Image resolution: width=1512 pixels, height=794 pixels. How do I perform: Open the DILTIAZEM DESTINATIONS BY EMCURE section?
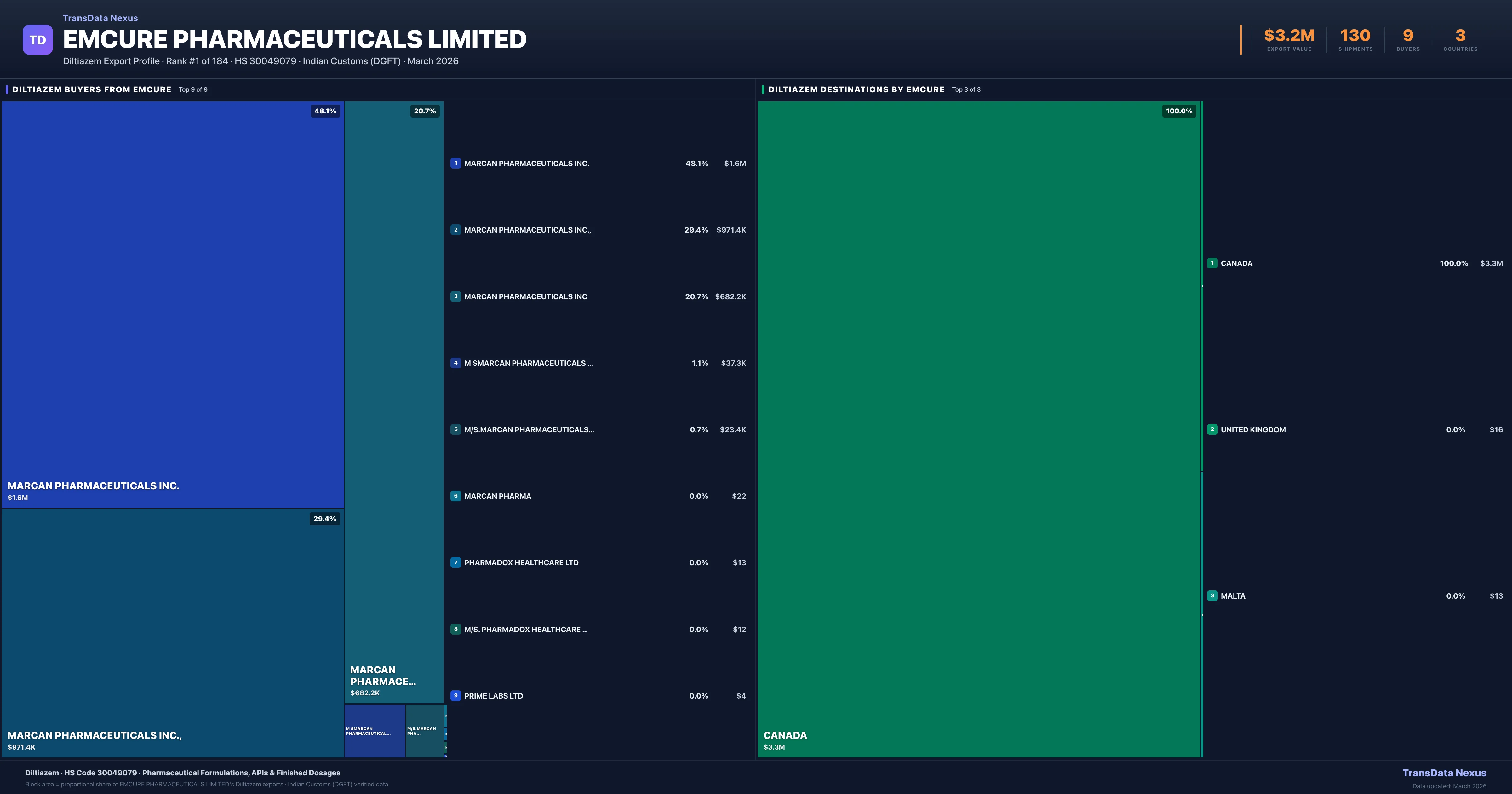pyautogui.click(x=856, y=89)
